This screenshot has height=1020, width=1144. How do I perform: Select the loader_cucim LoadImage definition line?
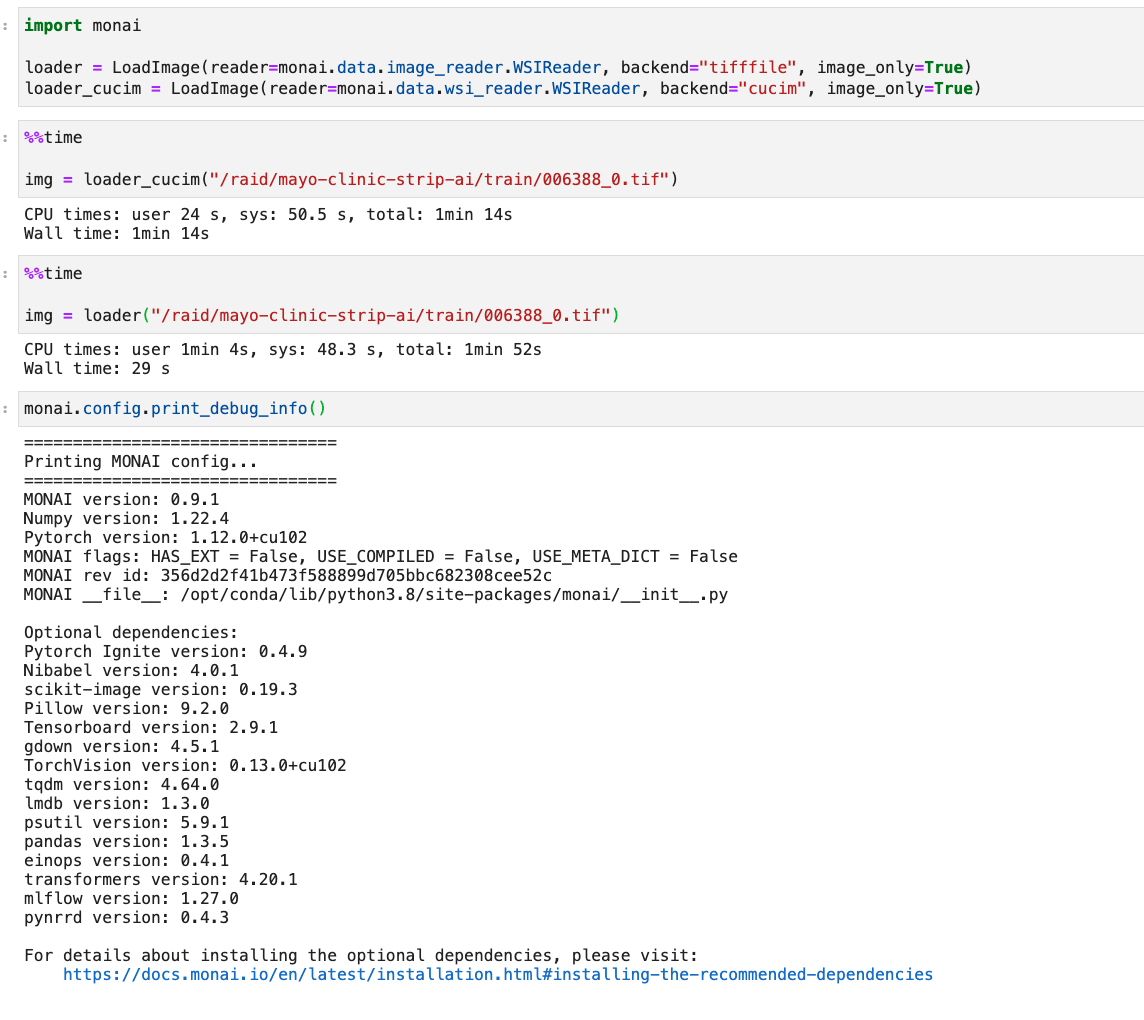click(x=503, y=89)
